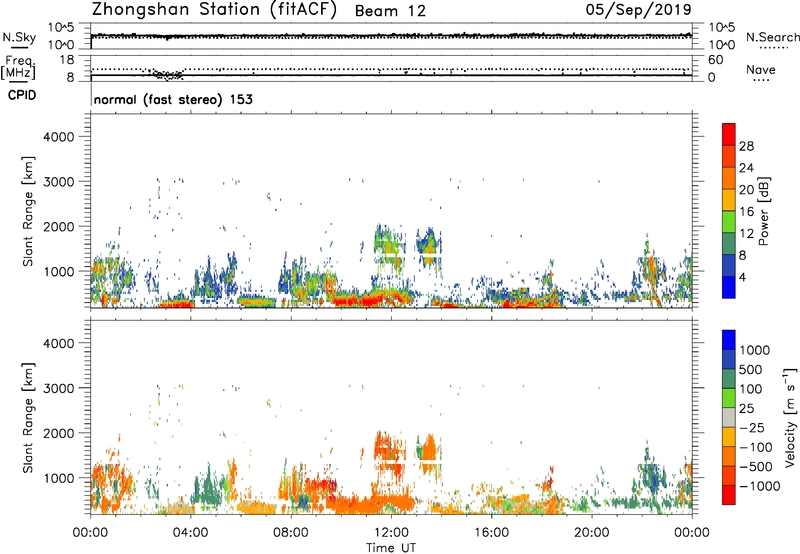Click the strong 12:00 UT echo cluster in power panel
This screenshot has width=800, height=554.
click(x=388, y=247)
